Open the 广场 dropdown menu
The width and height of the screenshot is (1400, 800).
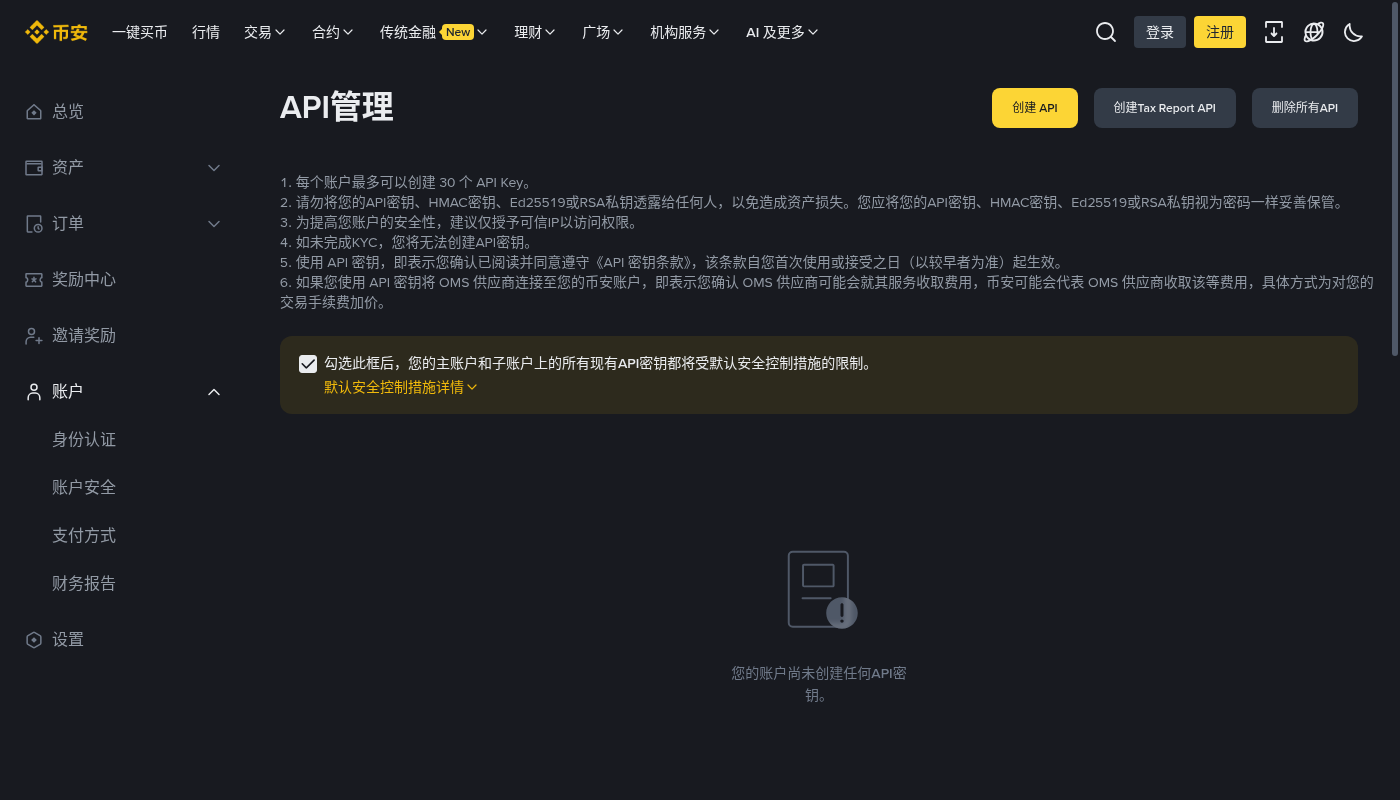603,32
